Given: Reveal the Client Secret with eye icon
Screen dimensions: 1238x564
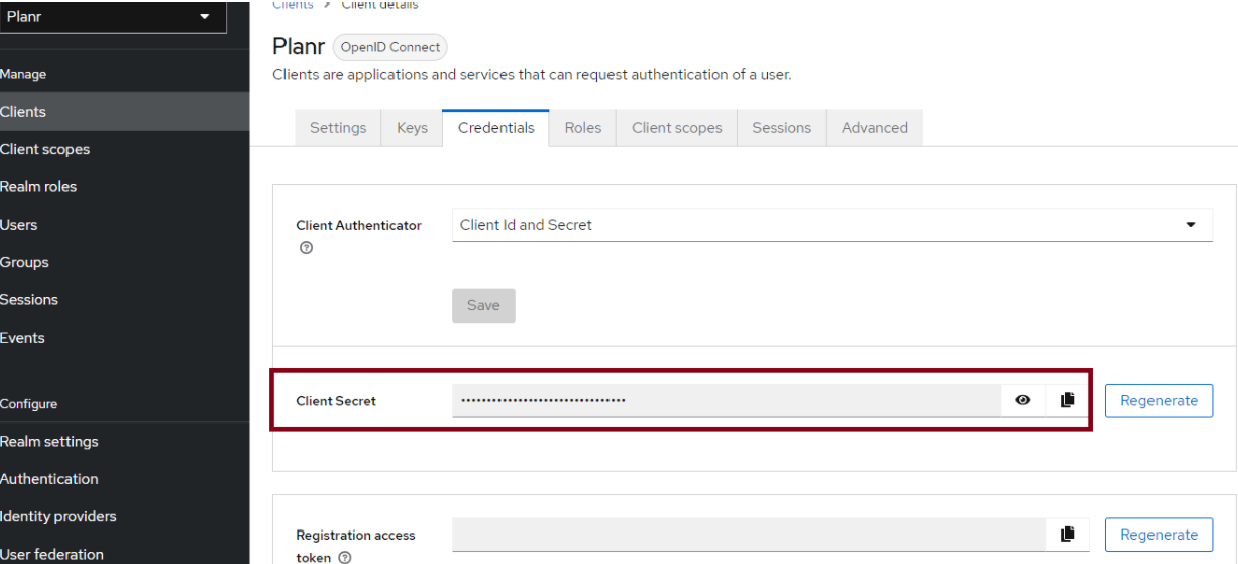Looking at the screenshot, I should [1023, 400].
